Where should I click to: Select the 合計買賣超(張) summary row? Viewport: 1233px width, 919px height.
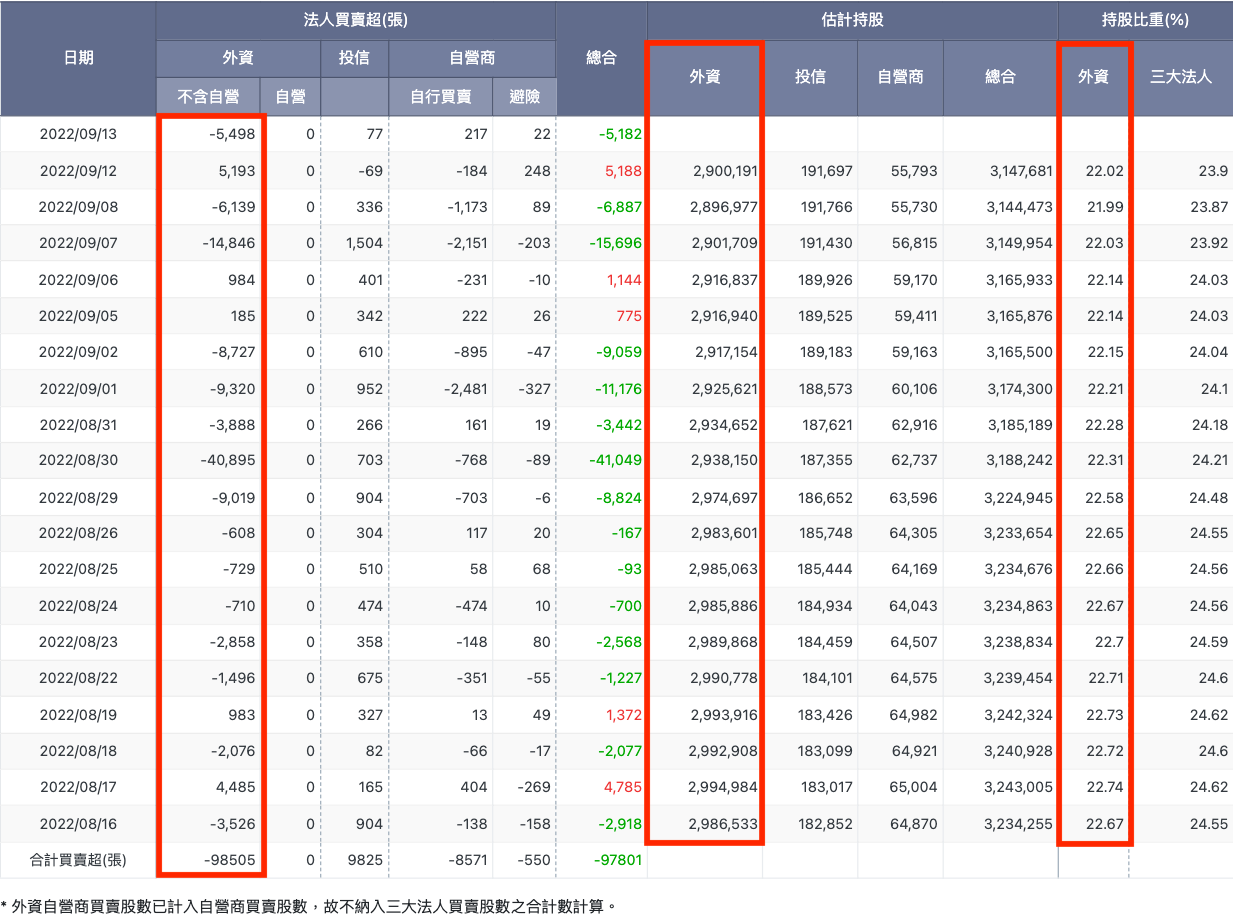point(77,858)
